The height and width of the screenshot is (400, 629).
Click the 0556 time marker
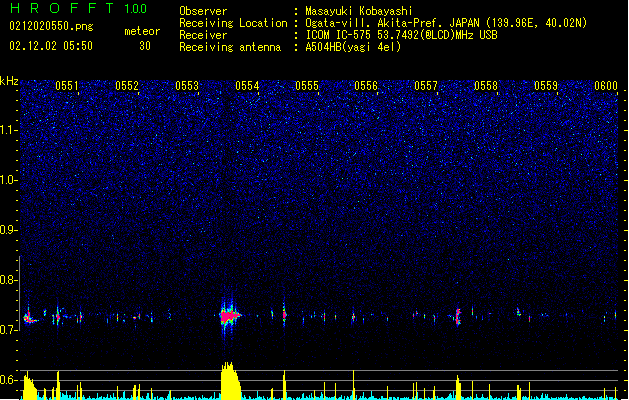pos(366,86)
